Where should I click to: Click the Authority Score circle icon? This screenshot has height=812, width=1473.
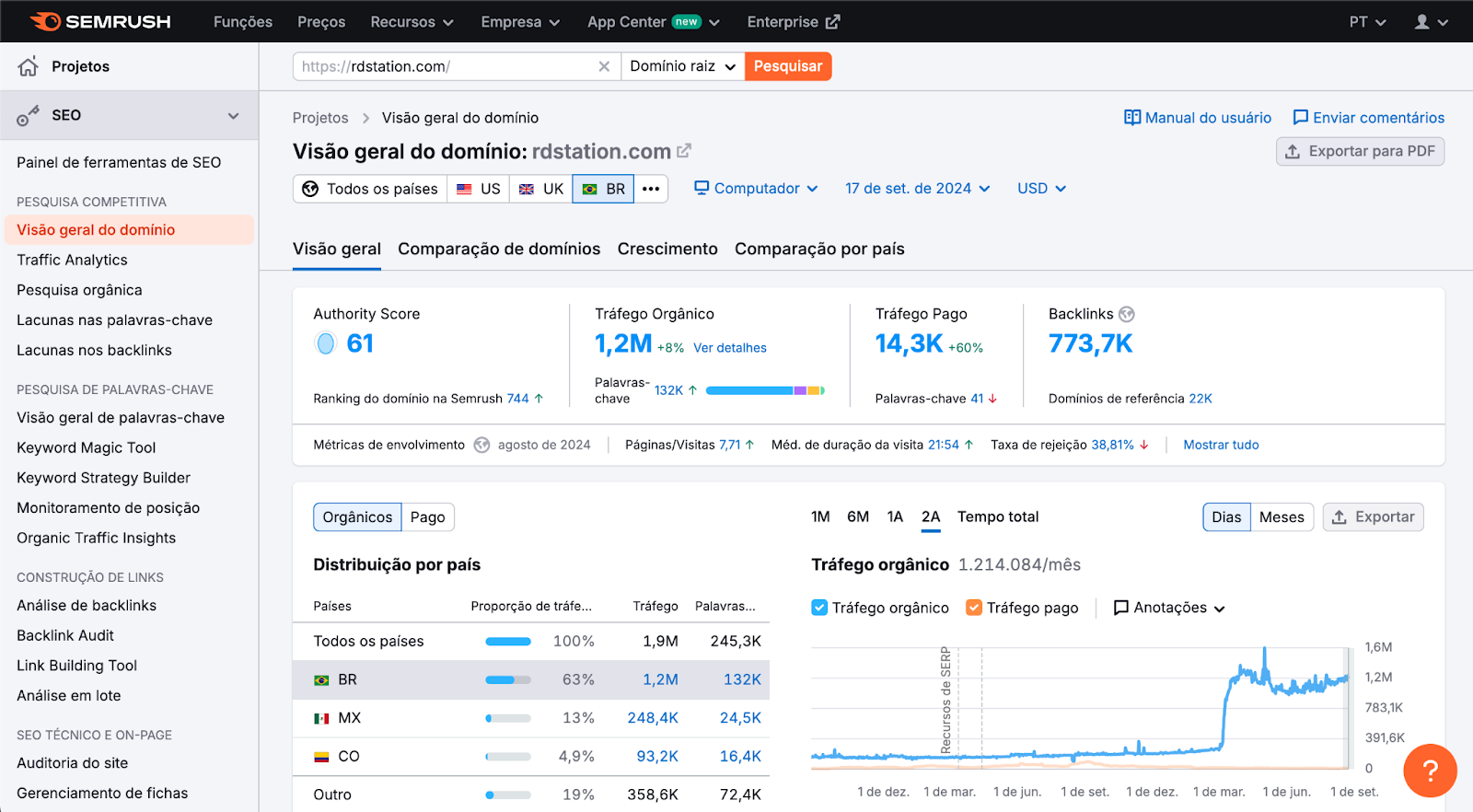[x=326, y=343]
